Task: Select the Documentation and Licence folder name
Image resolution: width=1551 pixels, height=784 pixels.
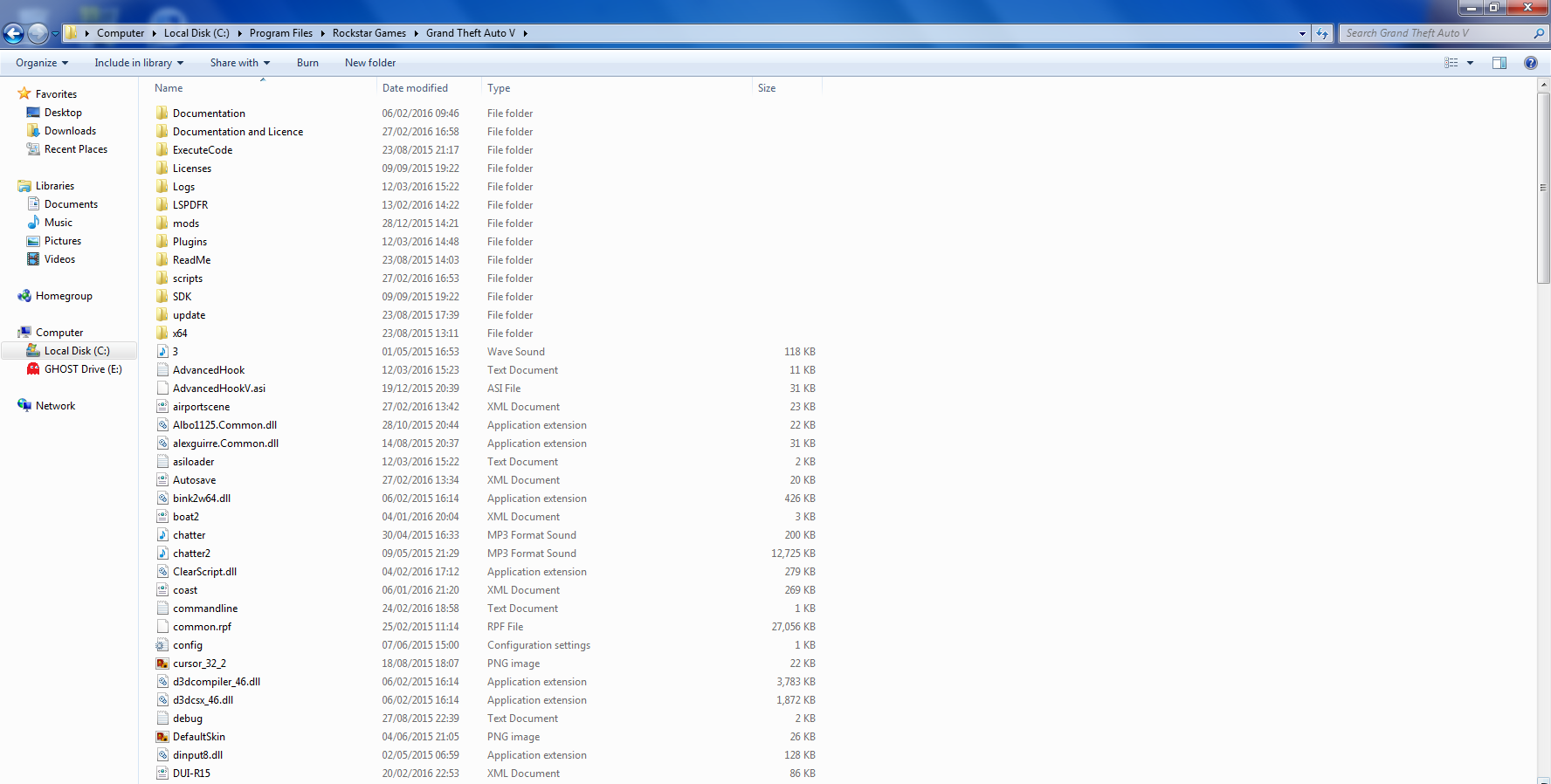Action: point(238,132)
